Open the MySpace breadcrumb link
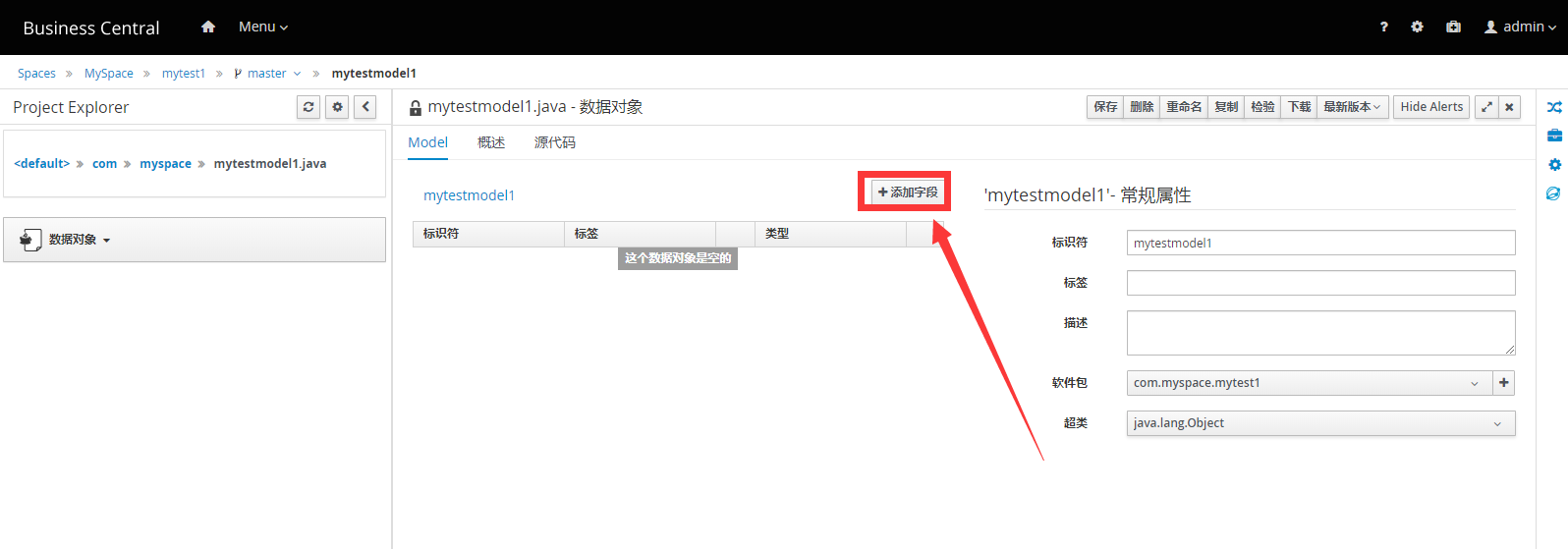The image size is (1568, 549). pos(108,74)
